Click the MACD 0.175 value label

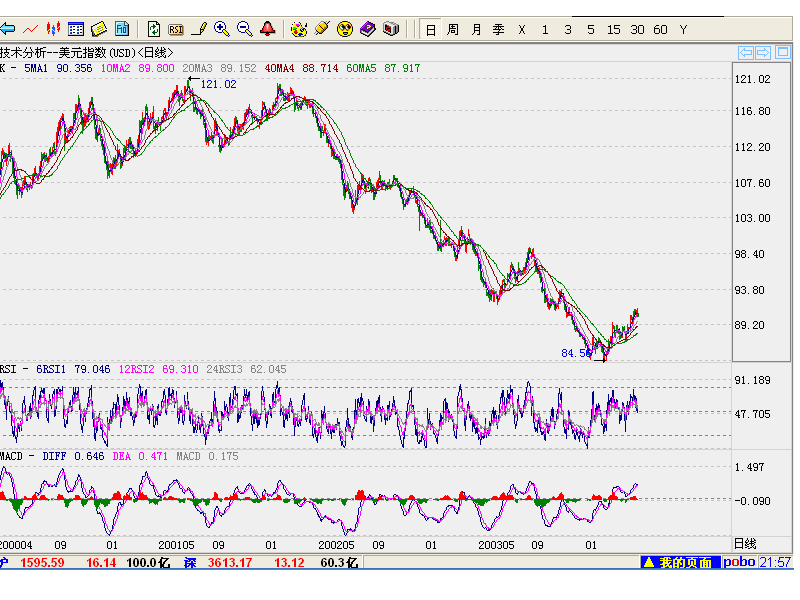pos(207,456)
